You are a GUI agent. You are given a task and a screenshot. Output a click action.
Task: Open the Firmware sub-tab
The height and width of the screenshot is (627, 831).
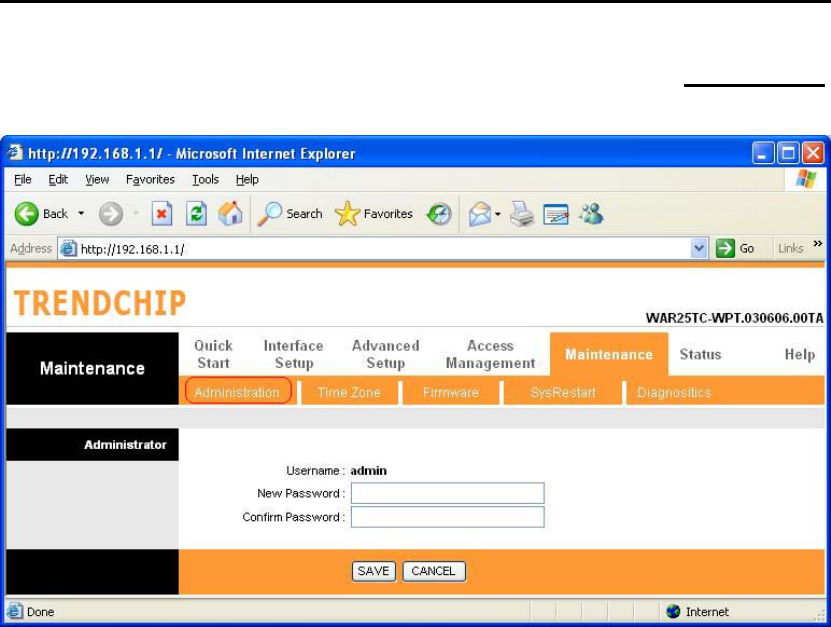coord(450,392)
